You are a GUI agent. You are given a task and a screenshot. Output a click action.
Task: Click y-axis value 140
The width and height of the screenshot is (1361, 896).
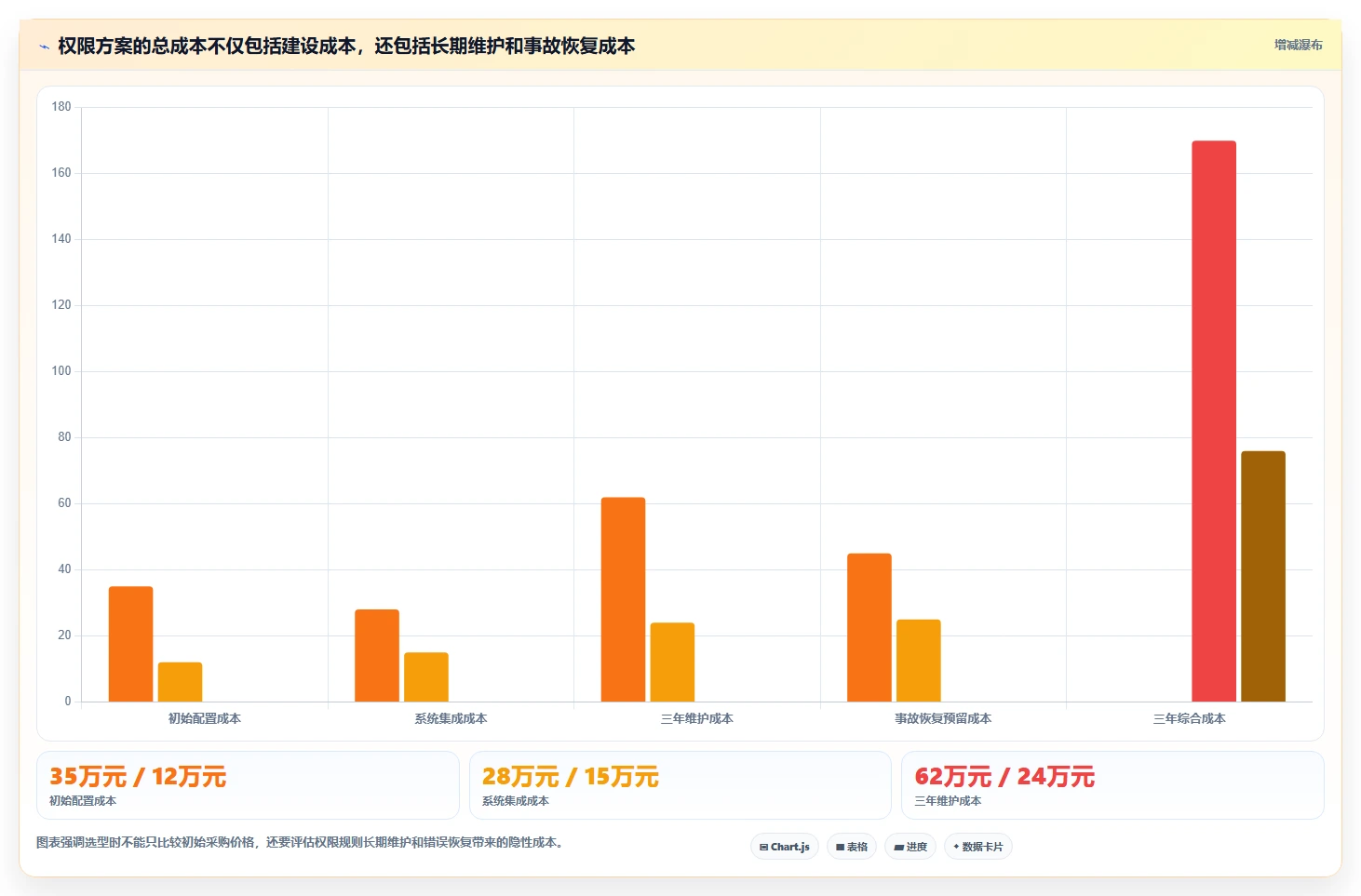[x=61, y=239]
